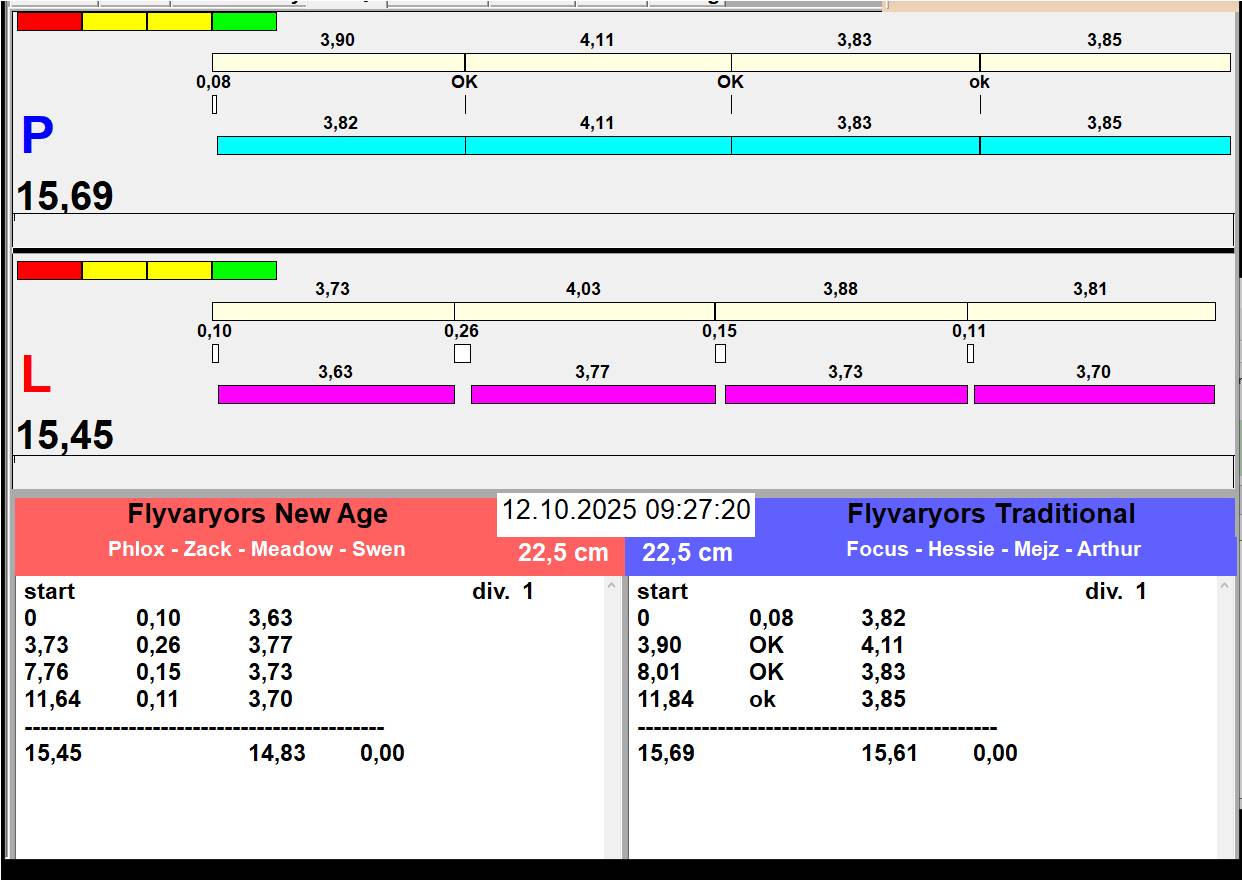Viewport: 1242px width, 880px height.
Task: Click the magenta 3,63 run bar
Action: pyautogui.click(x=336, y=395)
